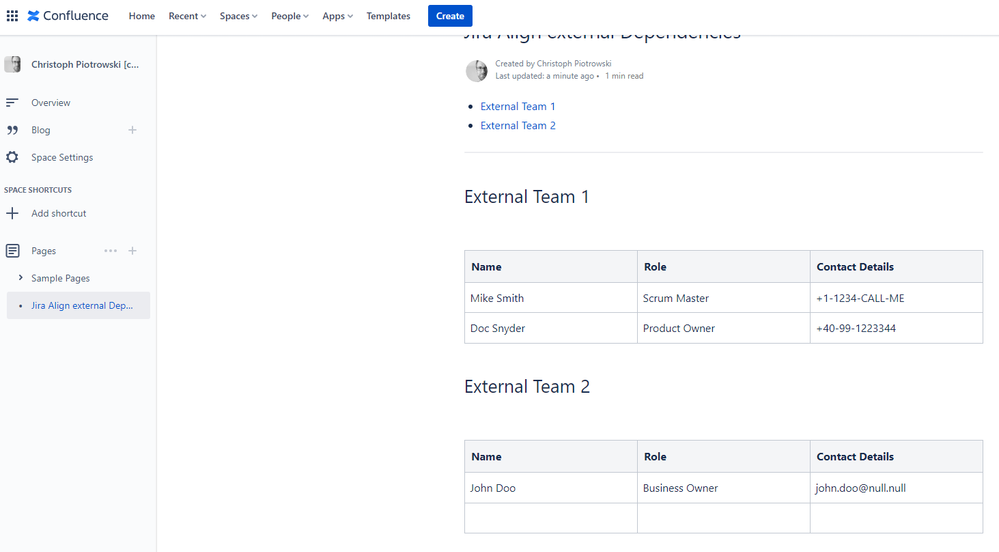Image resolution: width=999 pixels, height=552 pixels.
Task: Open Space Settings
Action: tap(62, 157)
